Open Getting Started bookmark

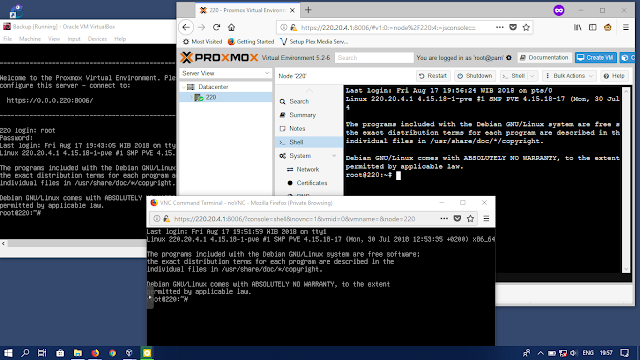[251, 42]
